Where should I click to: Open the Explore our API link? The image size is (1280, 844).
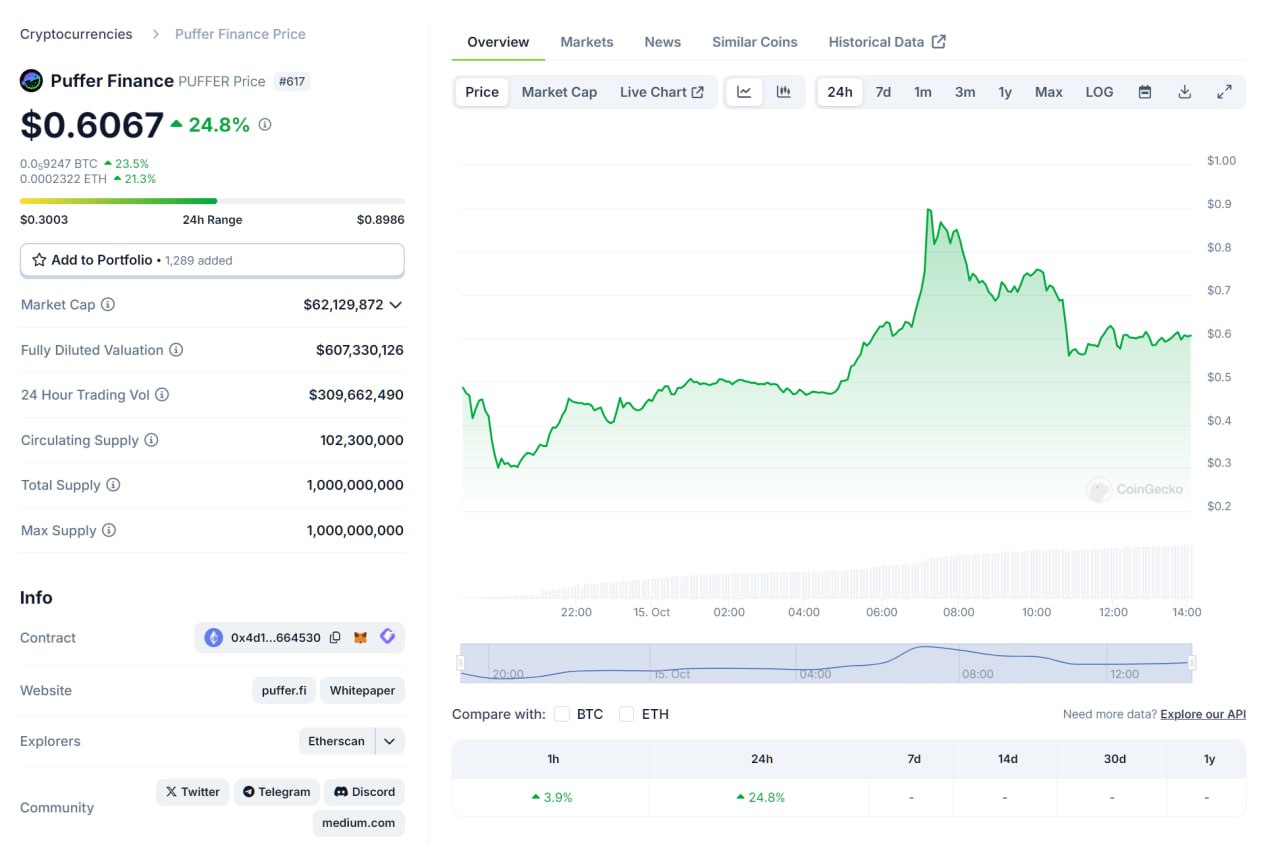(1203, 714)
